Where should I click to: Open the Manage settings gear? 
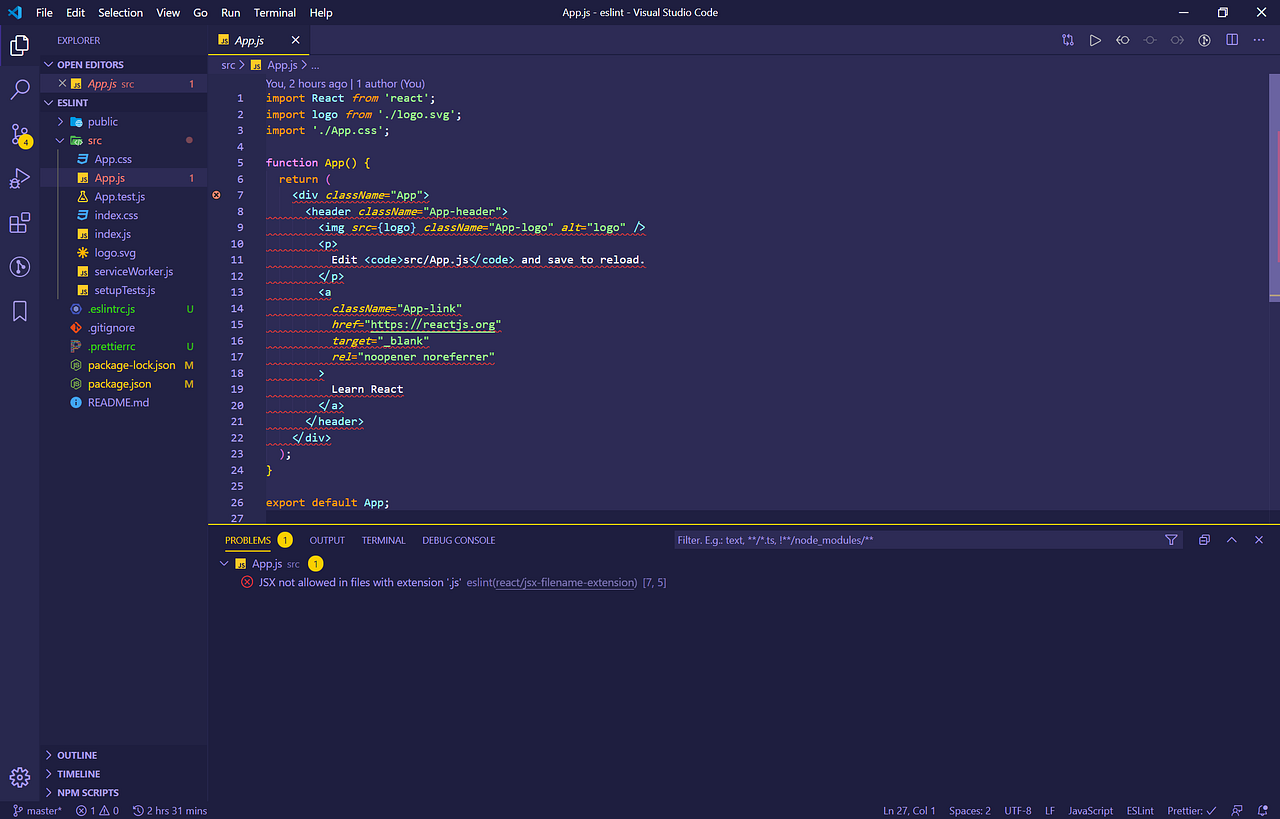point(19,777)
